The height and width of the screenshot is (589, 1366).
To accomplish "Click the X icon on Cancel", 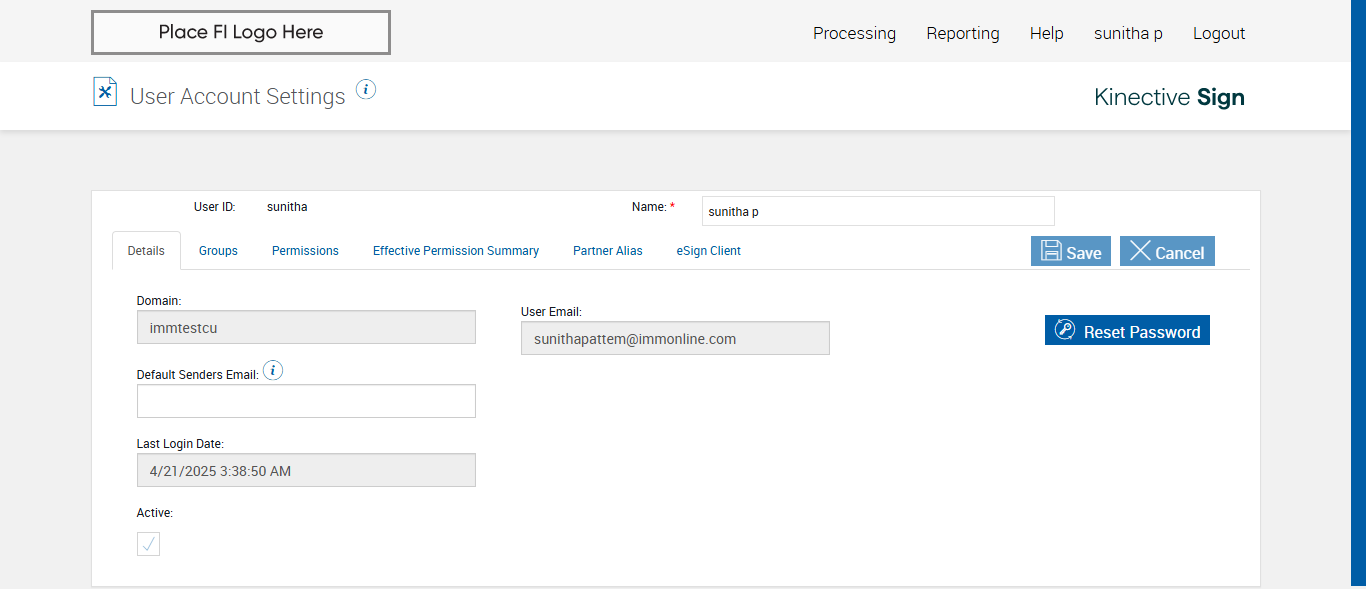I will coord(1140,251).
